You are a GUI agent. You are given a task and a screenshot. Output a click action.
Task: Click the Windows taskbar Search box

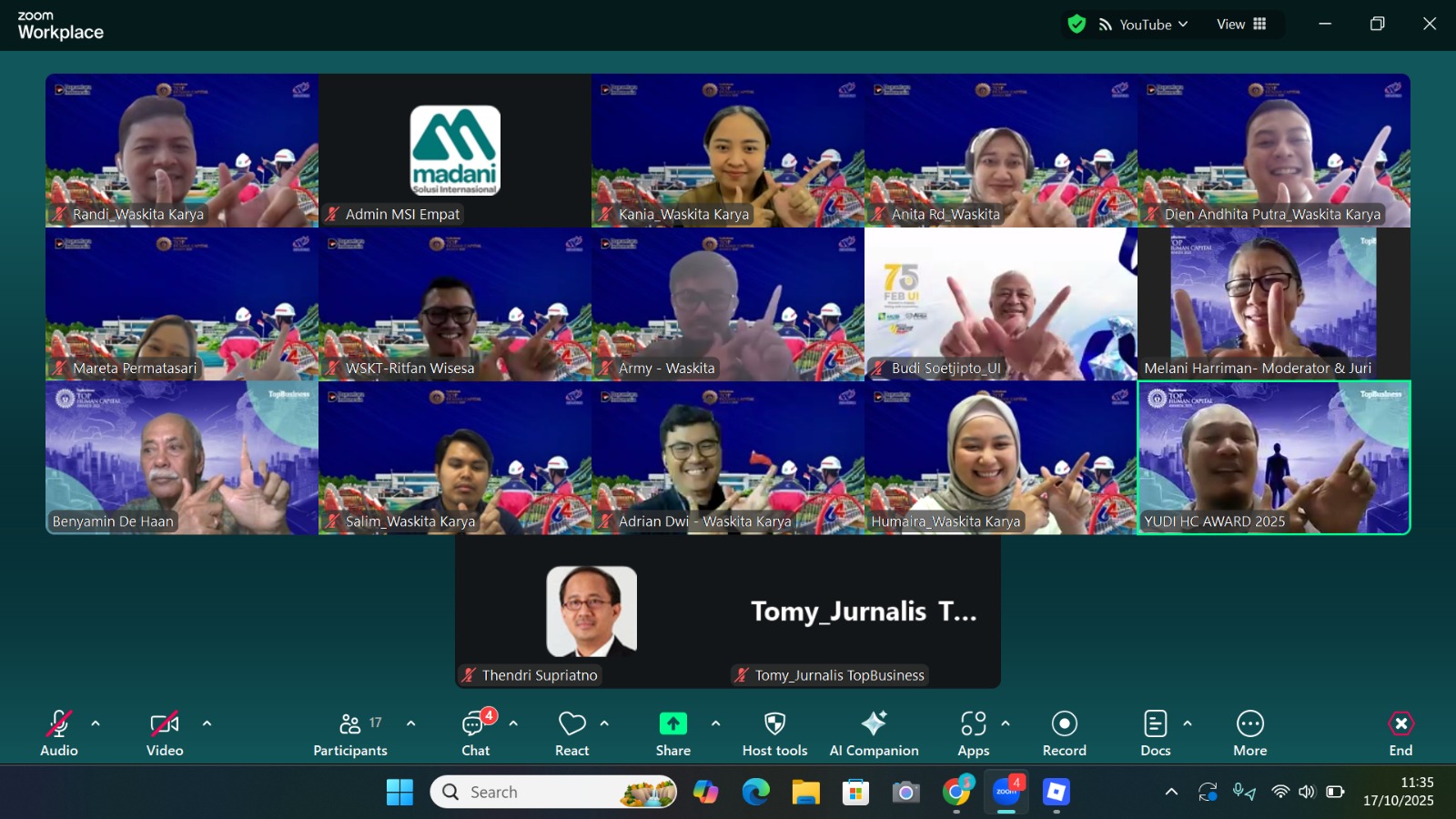click(553, 792)
